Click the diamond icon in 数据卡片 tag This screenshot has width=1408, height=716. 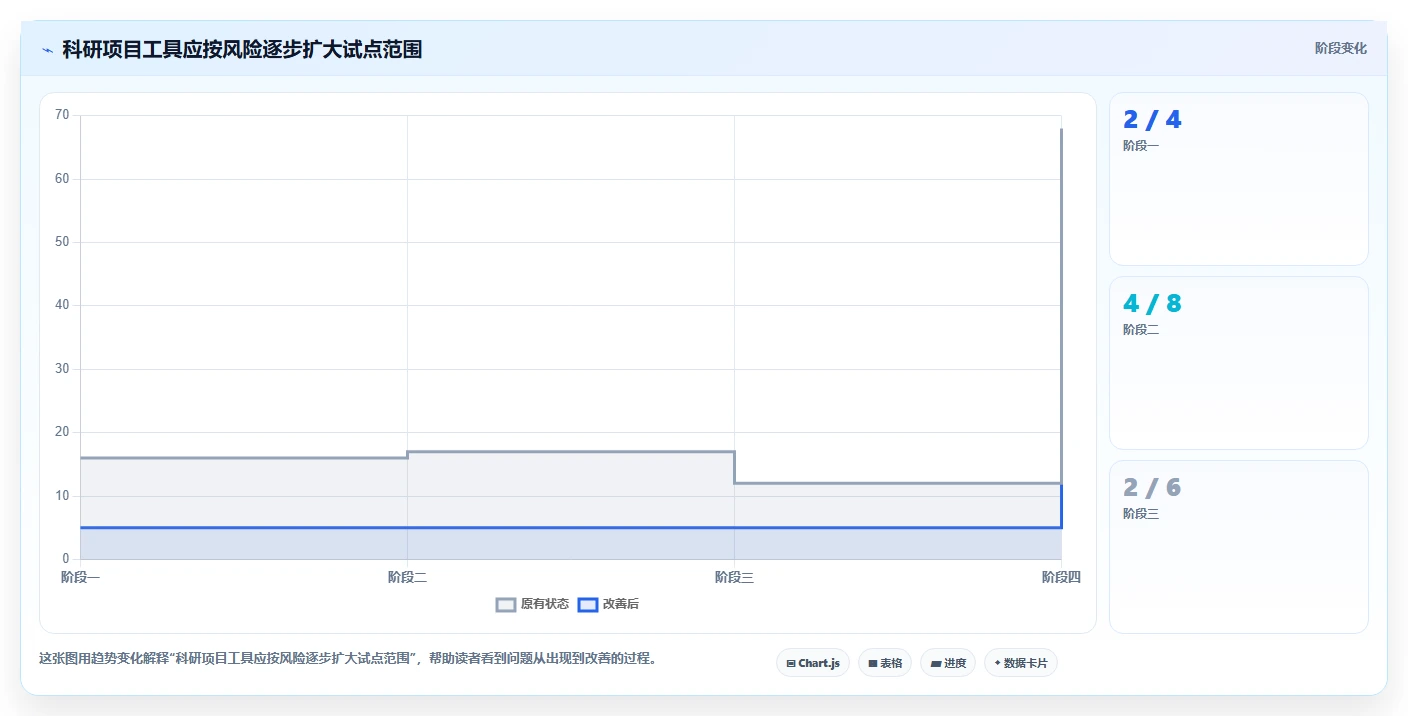click(997, 663)
